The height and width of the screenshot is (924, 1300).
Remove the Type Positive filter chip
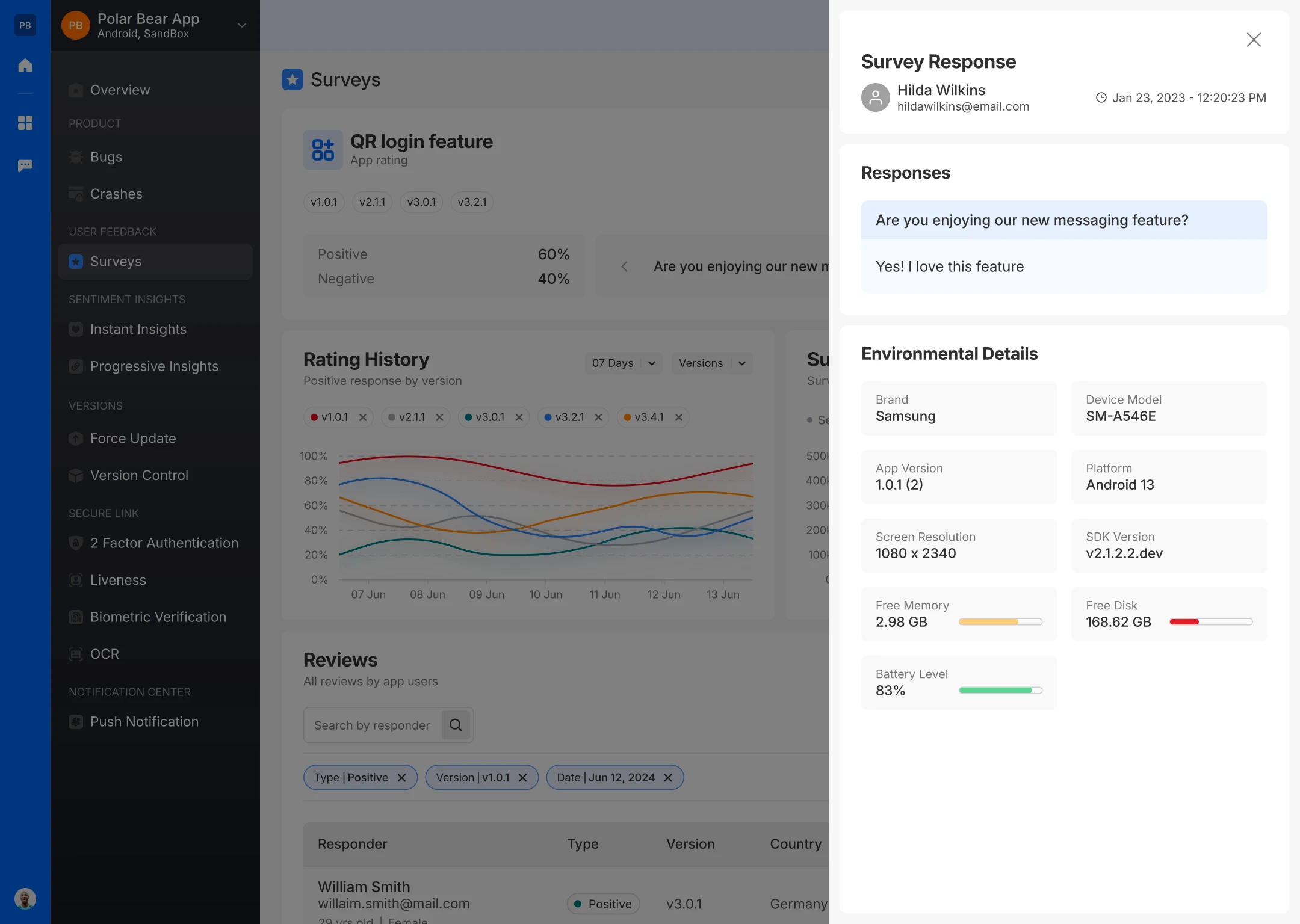(402, 778)
